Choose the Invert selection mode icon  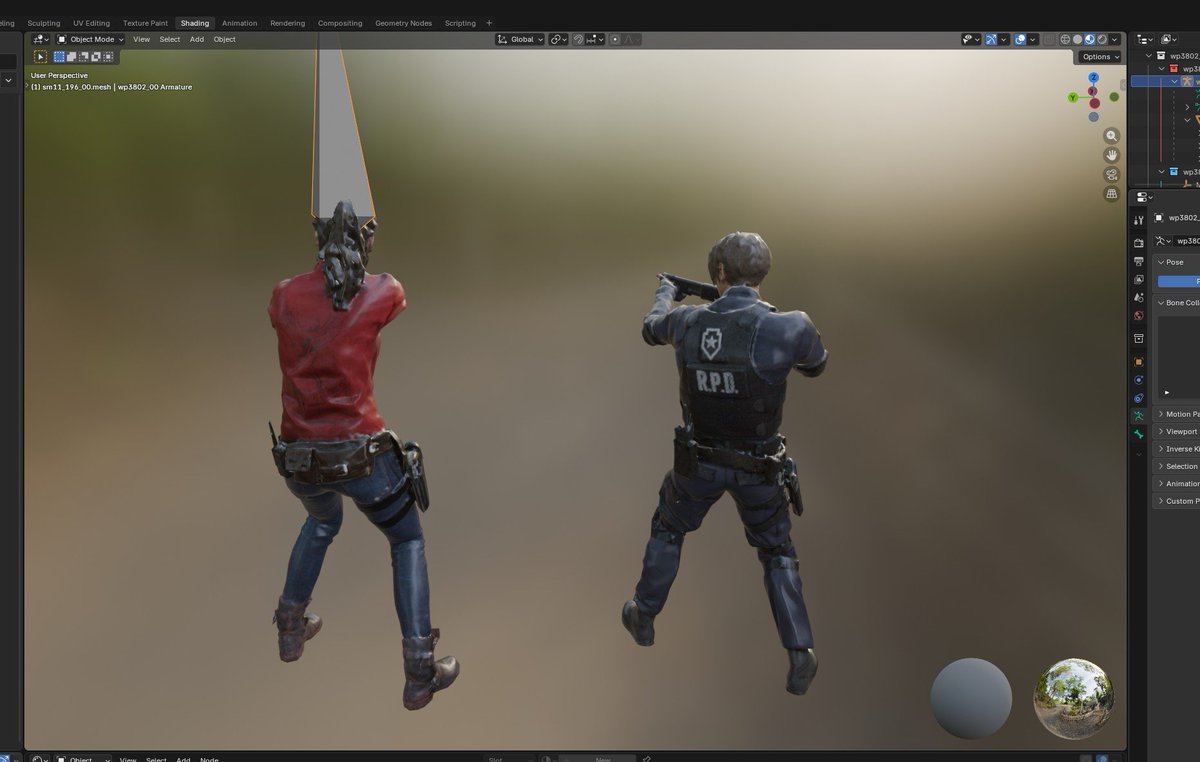tap(96, 57)
